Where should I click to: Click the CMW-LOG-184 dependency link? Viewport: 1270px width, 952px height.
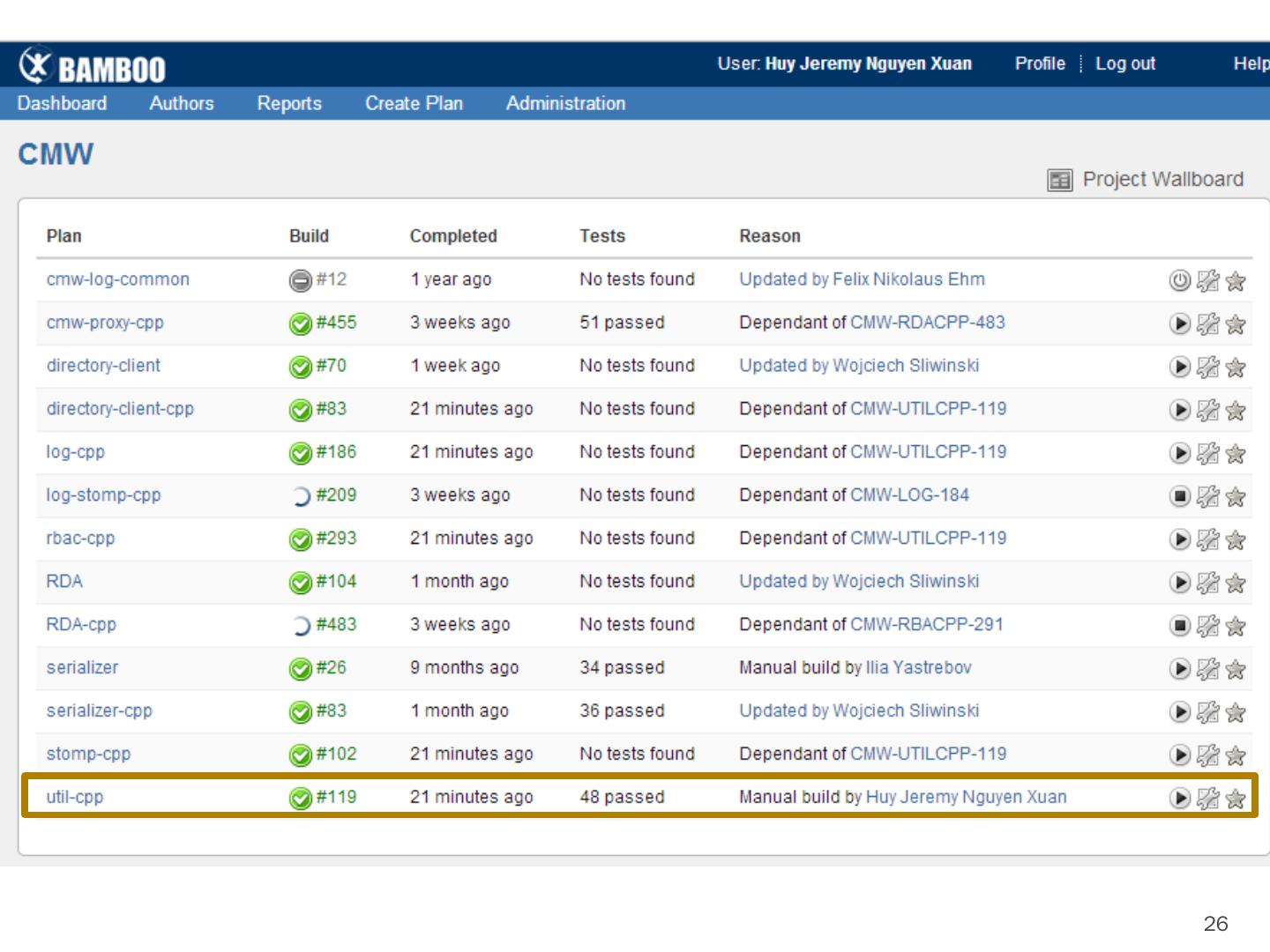coord(909,495)
